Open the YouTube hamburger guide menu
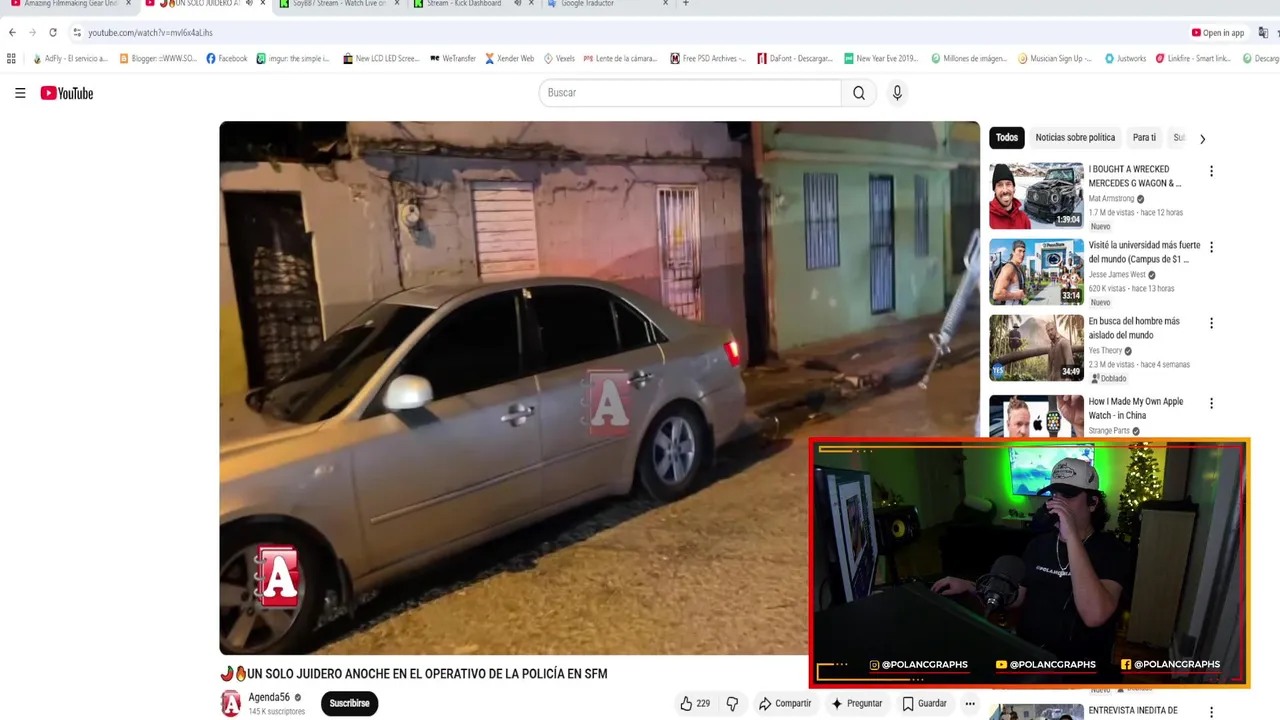1280x720 pixels. click(x=20, y=93)
